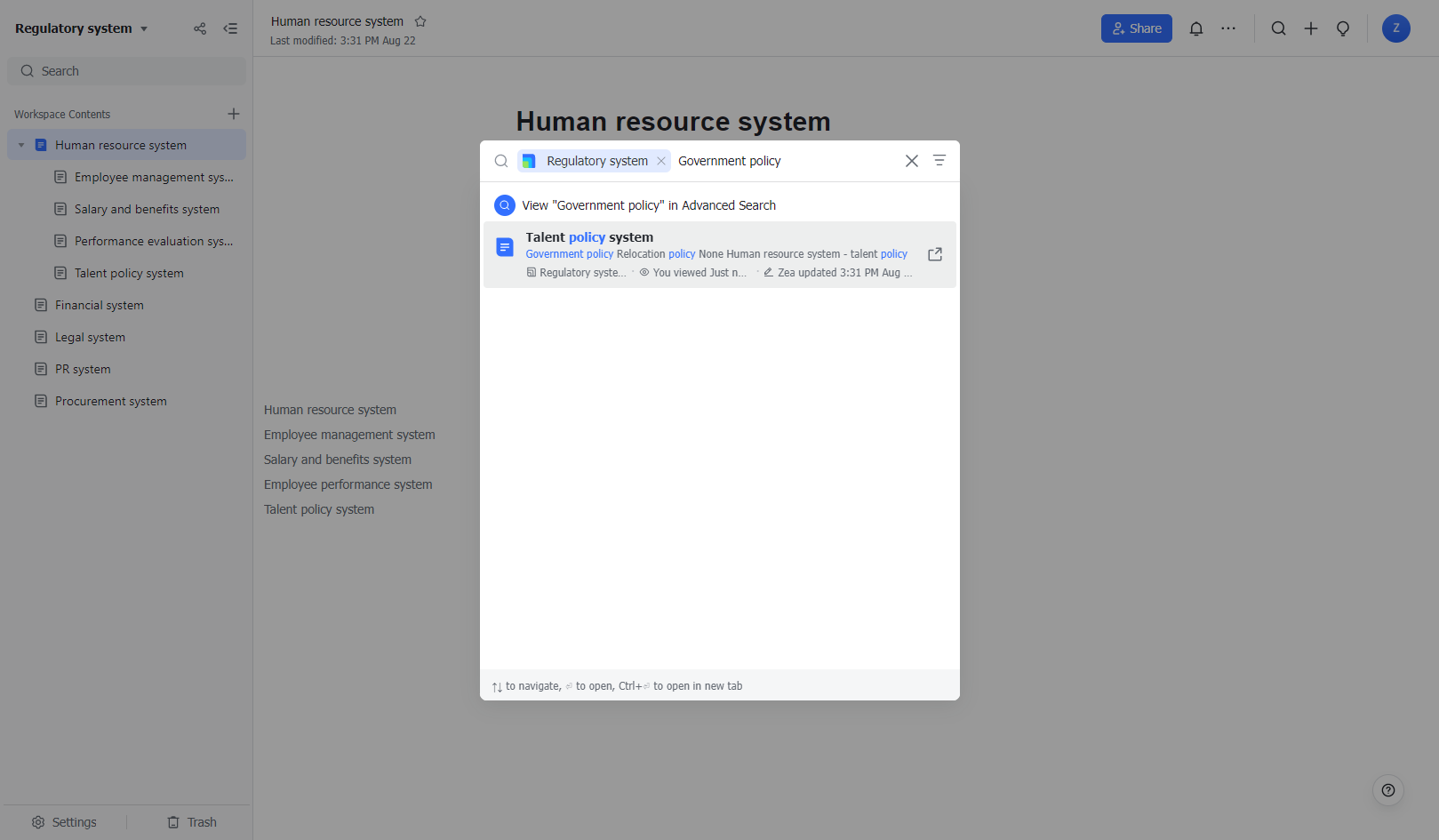Open the help question mark button

[1388, 790]
